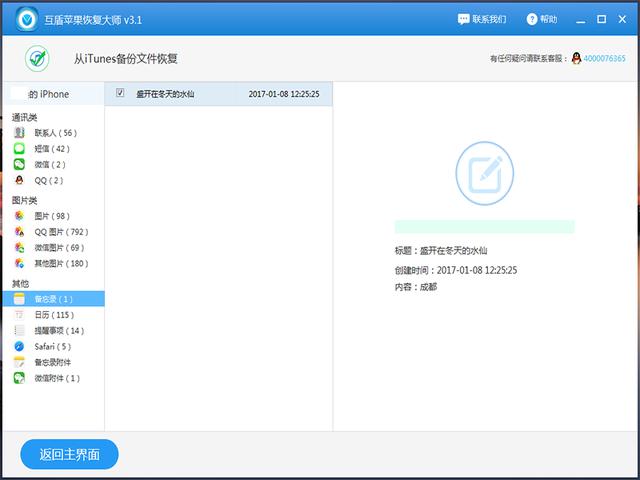The height and width of the screenshot is (480, 640).
Task: Select the 联系人 contacts icon
Action: (19, 133)
